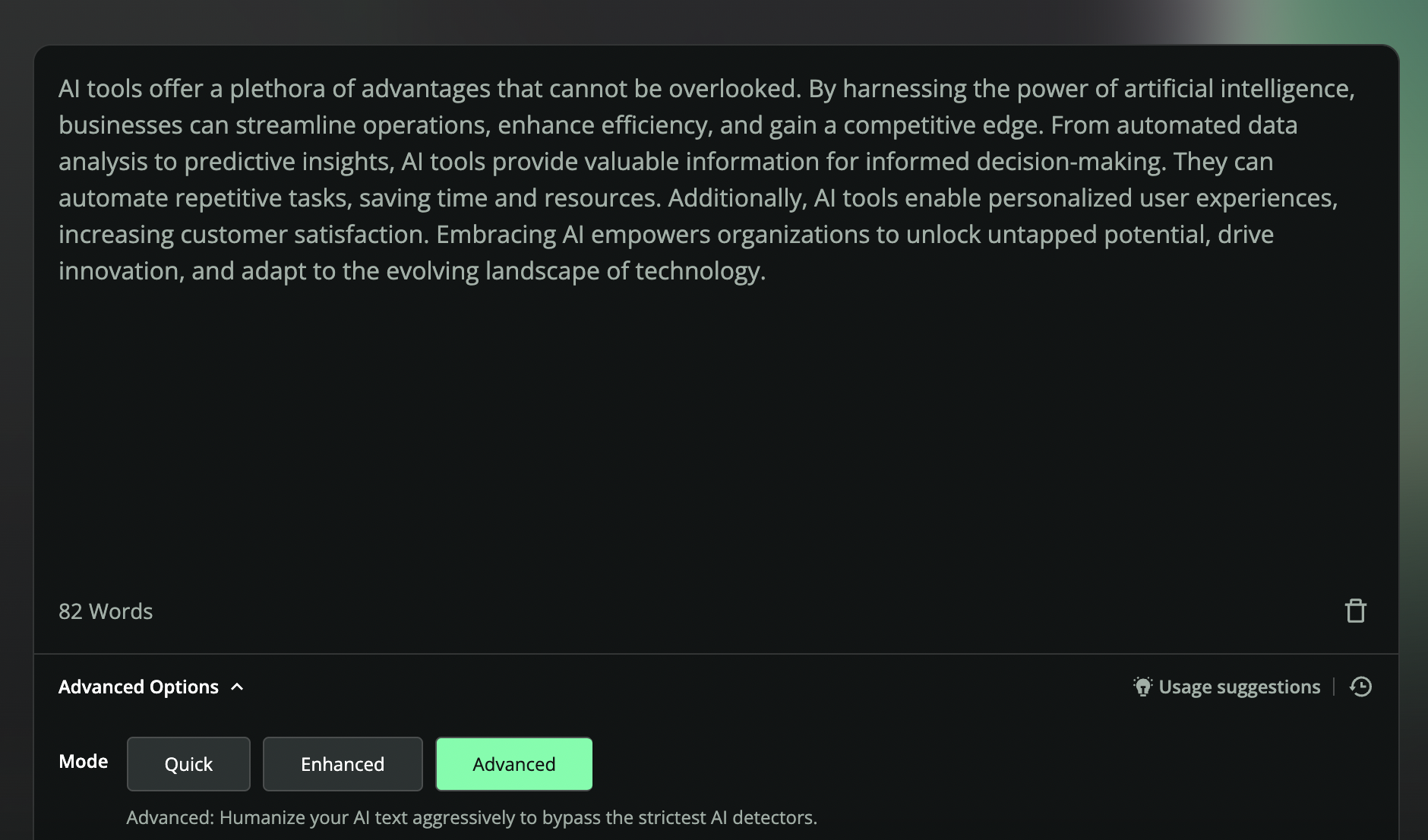The height and width of the screenshot is (840, 1428).
Task: Collapse the Advanced Options section
Action: [151, 687]
